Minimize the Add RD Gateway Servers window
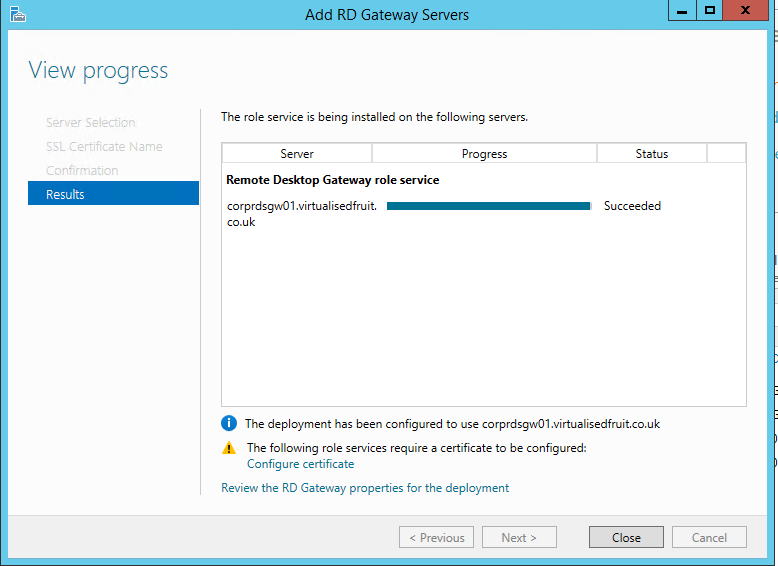This screenshot has height=566, width=778. point(681,10)
